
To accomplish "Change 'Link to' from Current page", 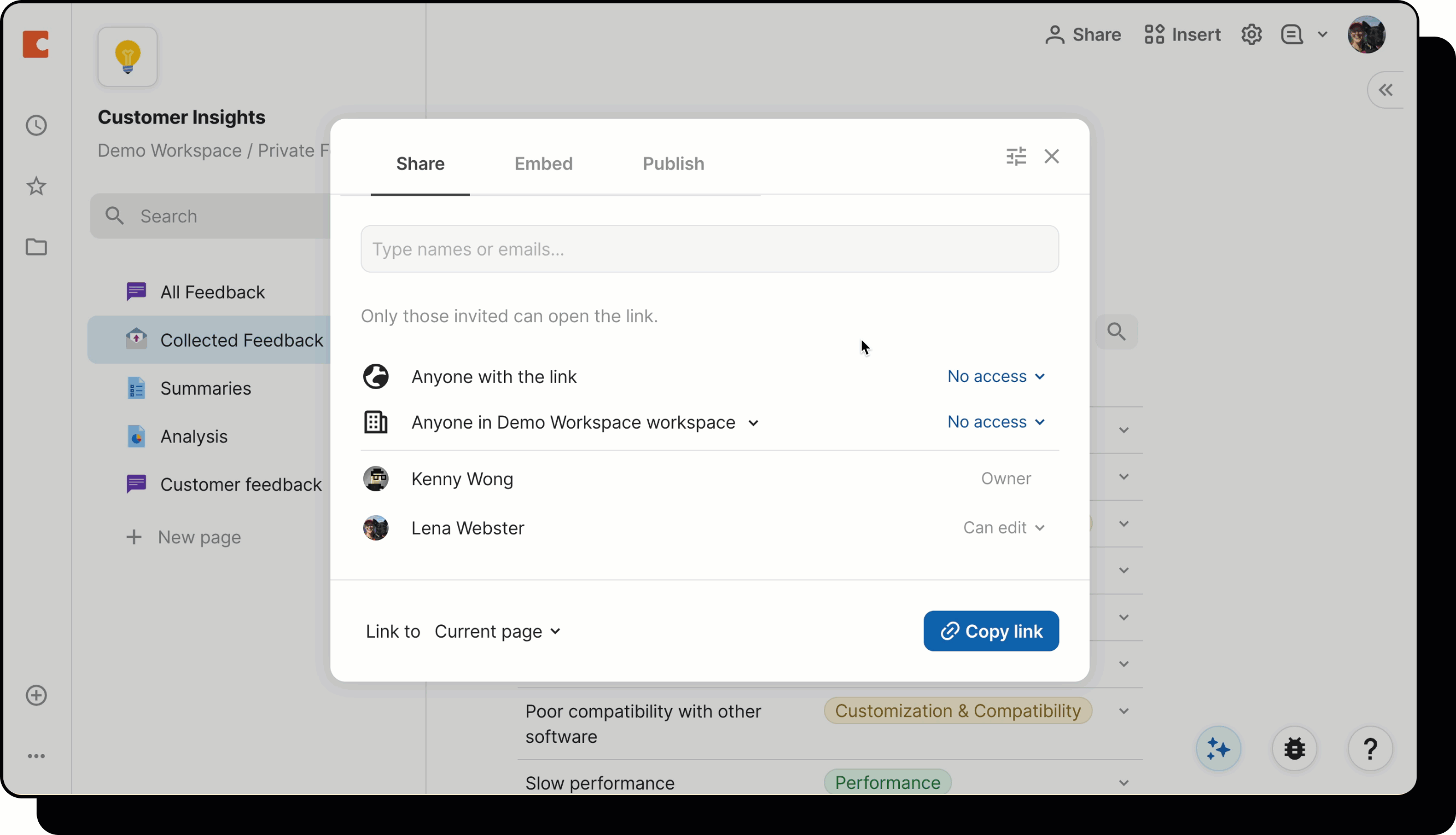I will [x=497, y=631].
